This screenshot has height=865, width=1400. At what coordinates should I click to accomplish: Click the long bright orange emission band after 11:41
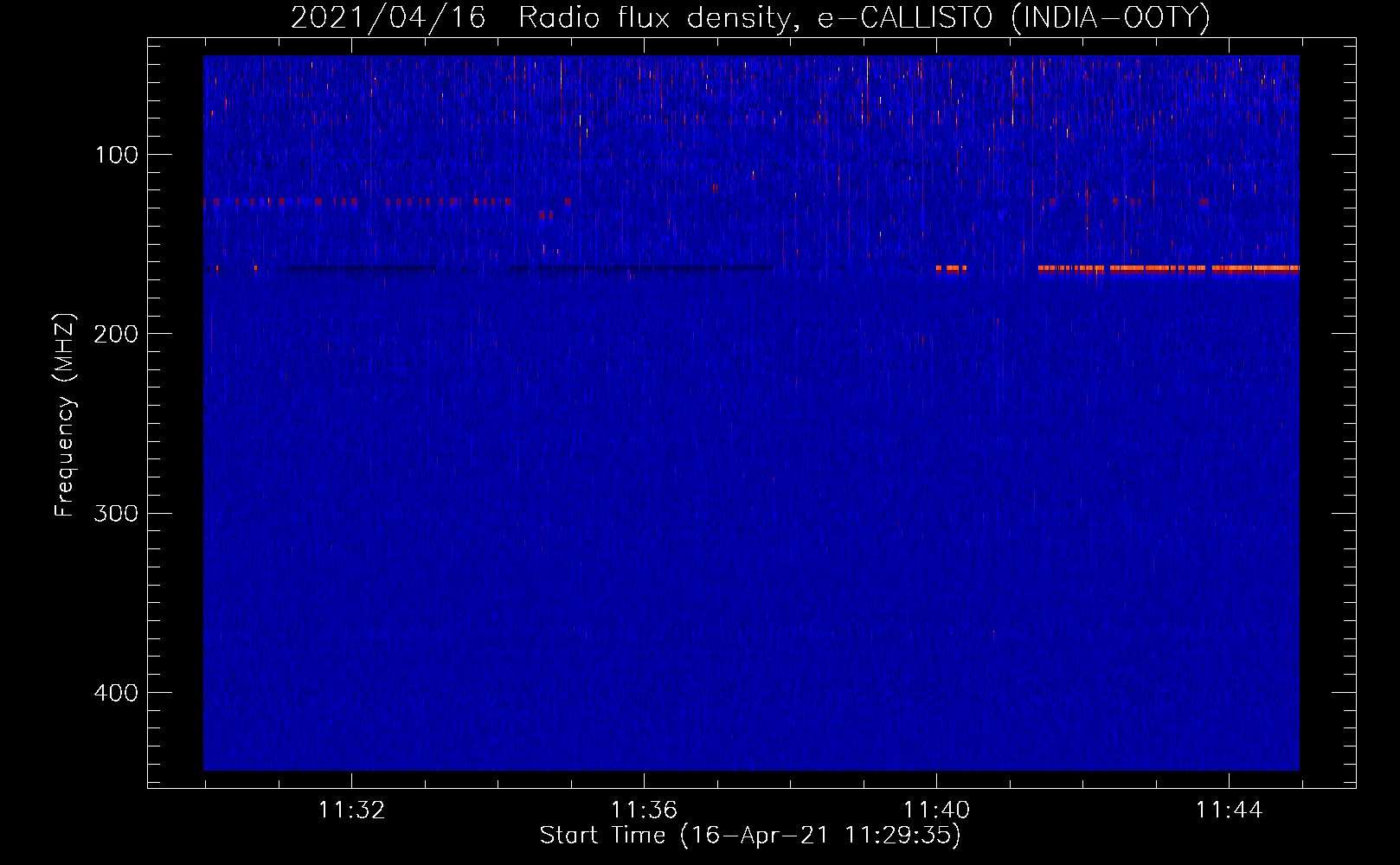pos(1168,269)
